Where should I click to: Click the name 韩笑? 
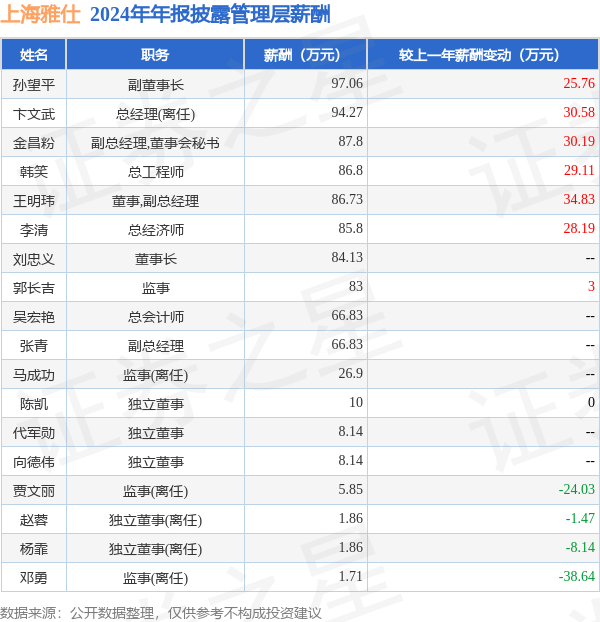coord(34,172)
